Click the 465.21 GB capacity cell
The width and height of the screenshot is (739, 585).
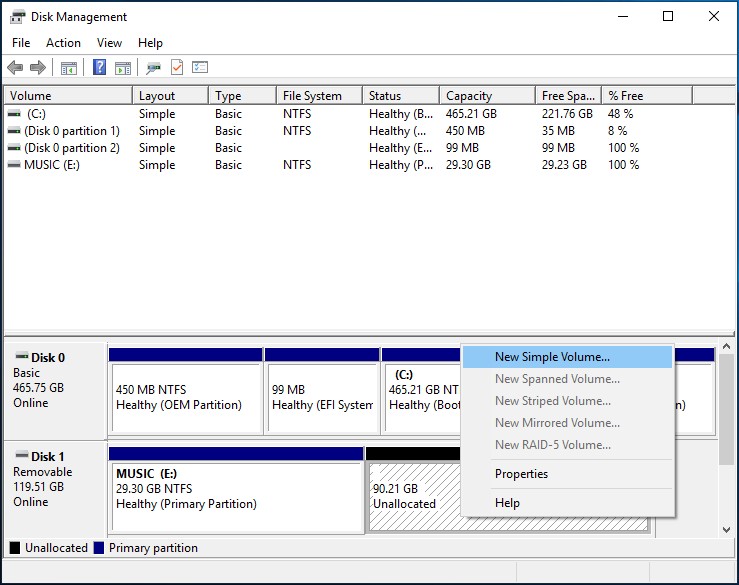(x=471, y=114)
